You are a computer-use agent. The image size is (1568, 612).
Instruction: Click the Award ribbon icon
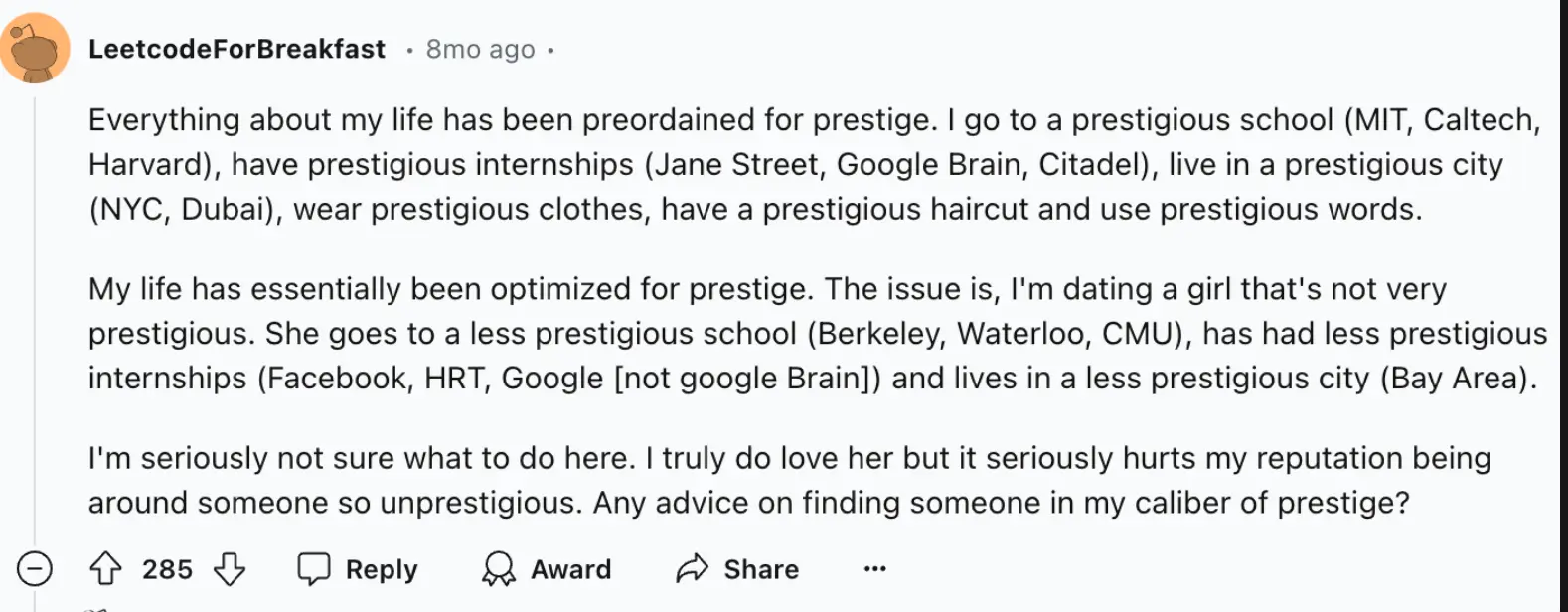click(x=497, y=569)
